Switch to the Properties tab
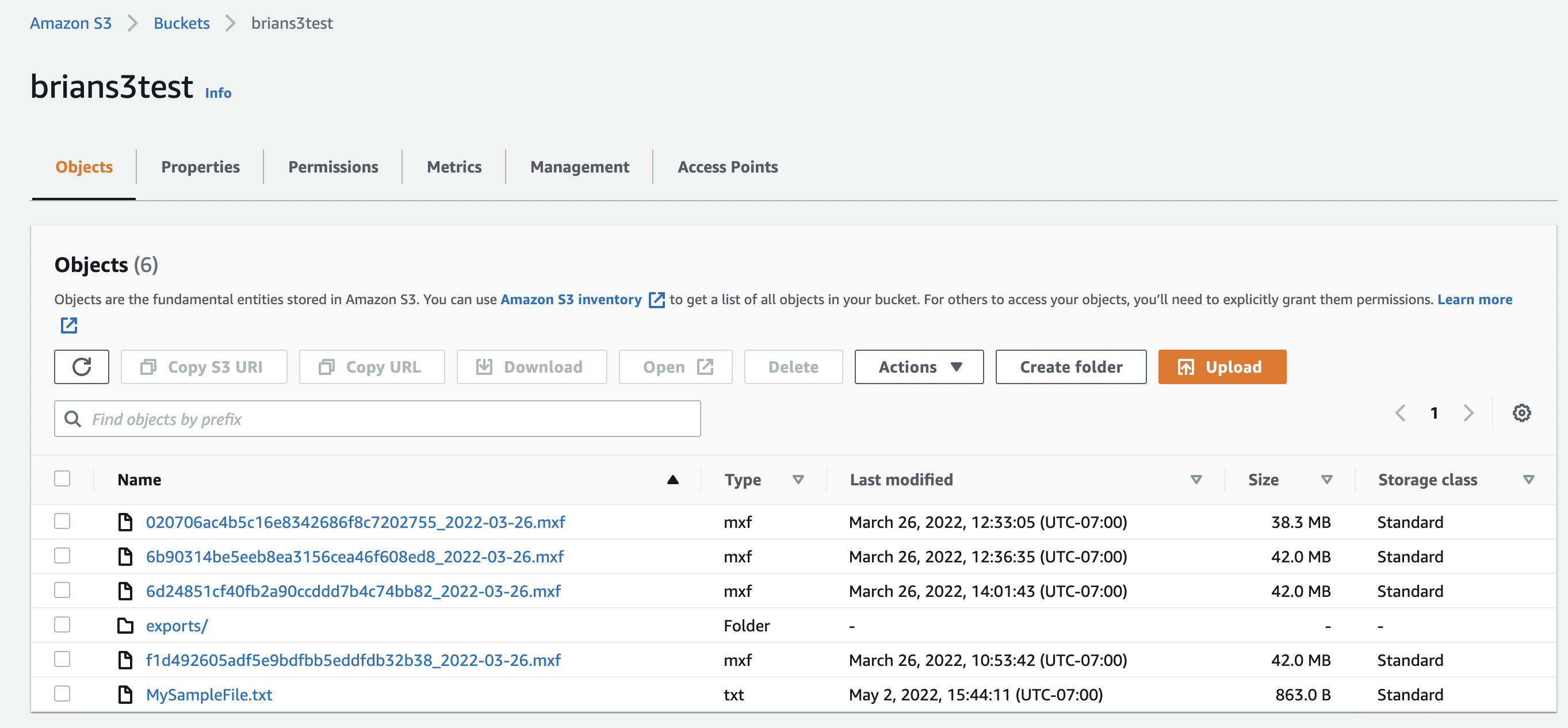This screenshot has height=728, width=1568. pos(200,167)
